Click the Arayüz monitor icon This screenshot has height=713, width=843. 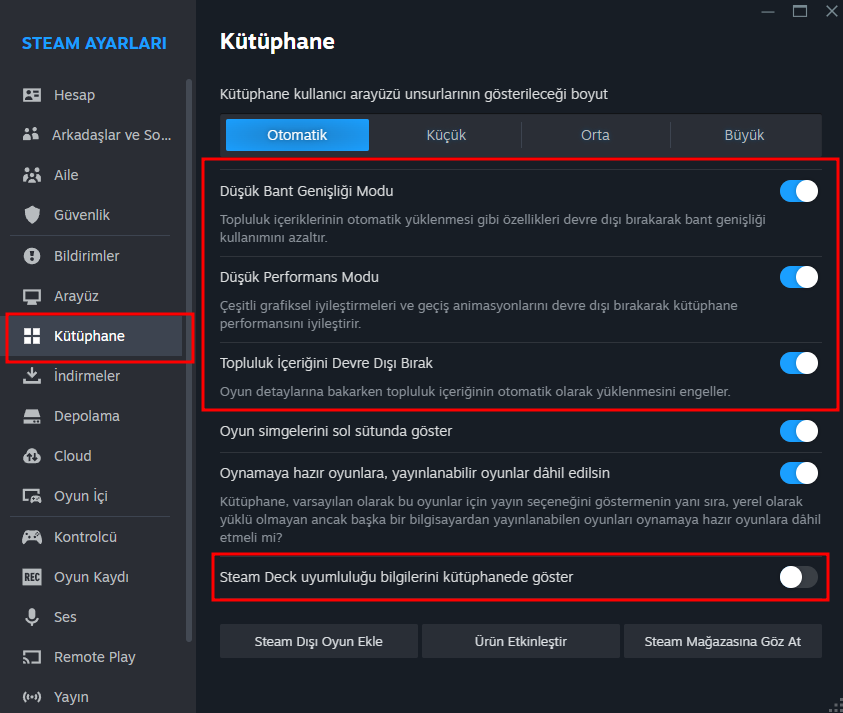tap(32, 296)
